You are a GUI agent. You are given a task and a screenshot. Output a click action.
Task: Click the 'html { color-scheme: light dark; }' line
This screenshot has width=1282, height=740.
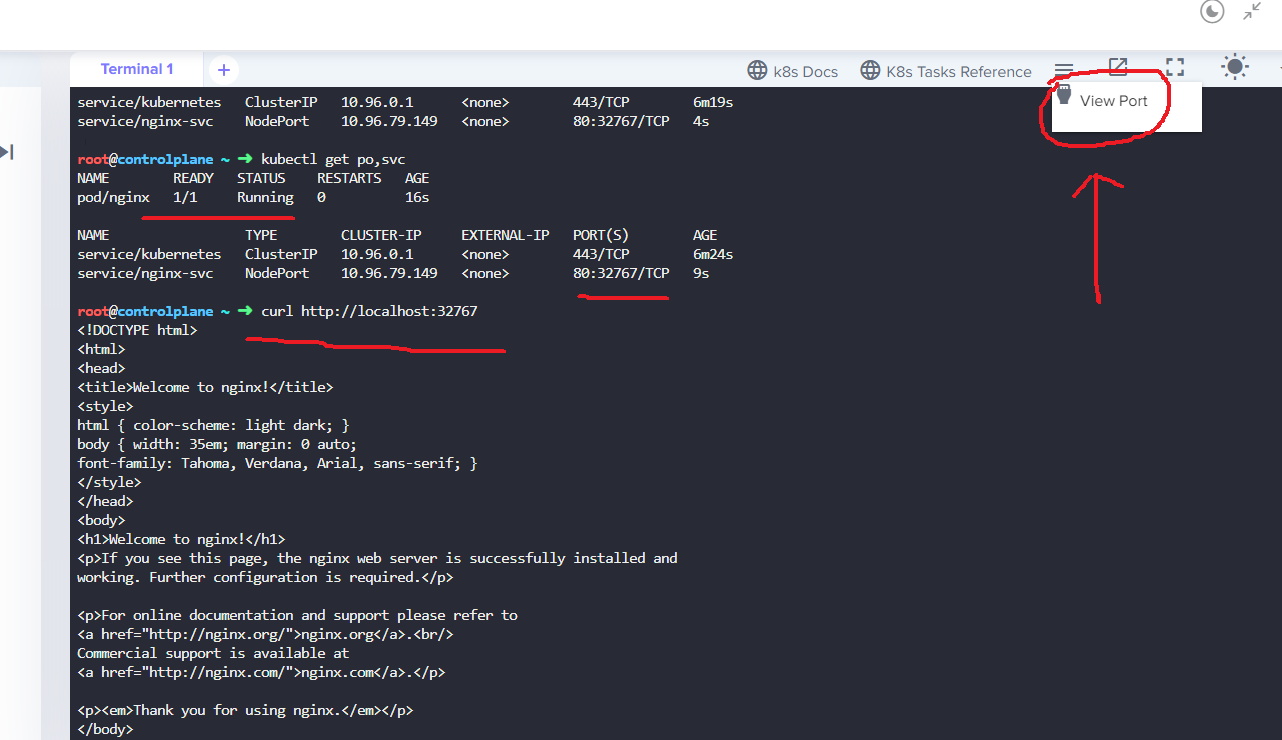tap(213, 426)
